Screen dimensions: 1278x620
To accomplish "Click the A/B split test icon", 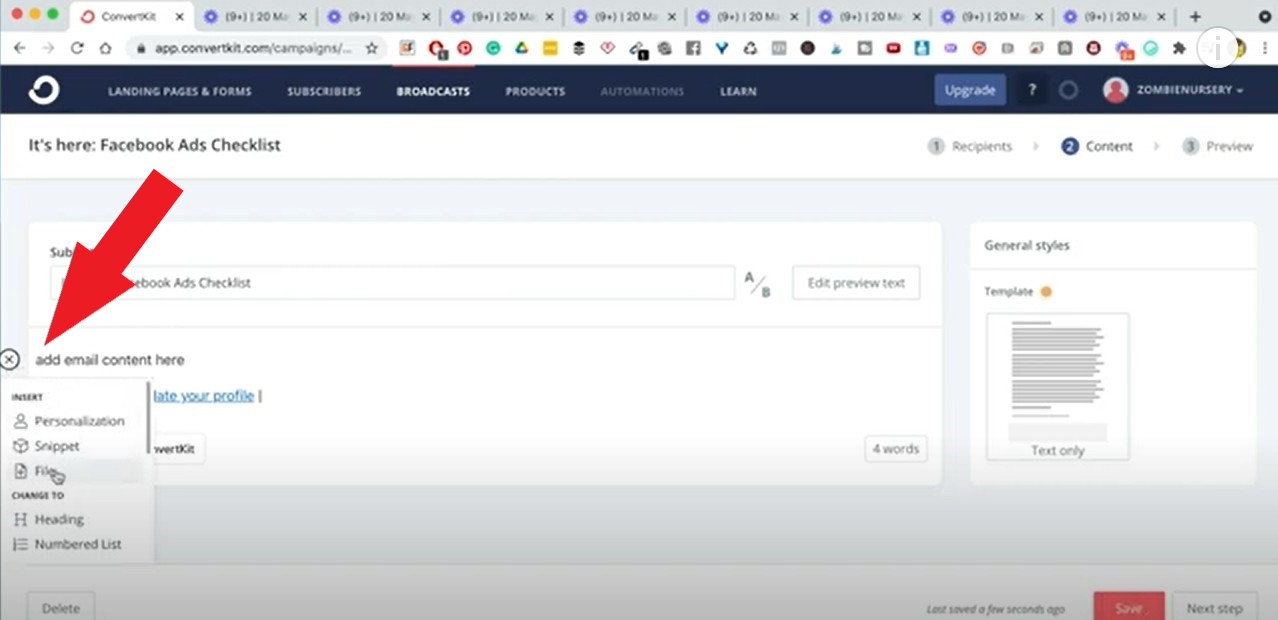I will (757, 283).
